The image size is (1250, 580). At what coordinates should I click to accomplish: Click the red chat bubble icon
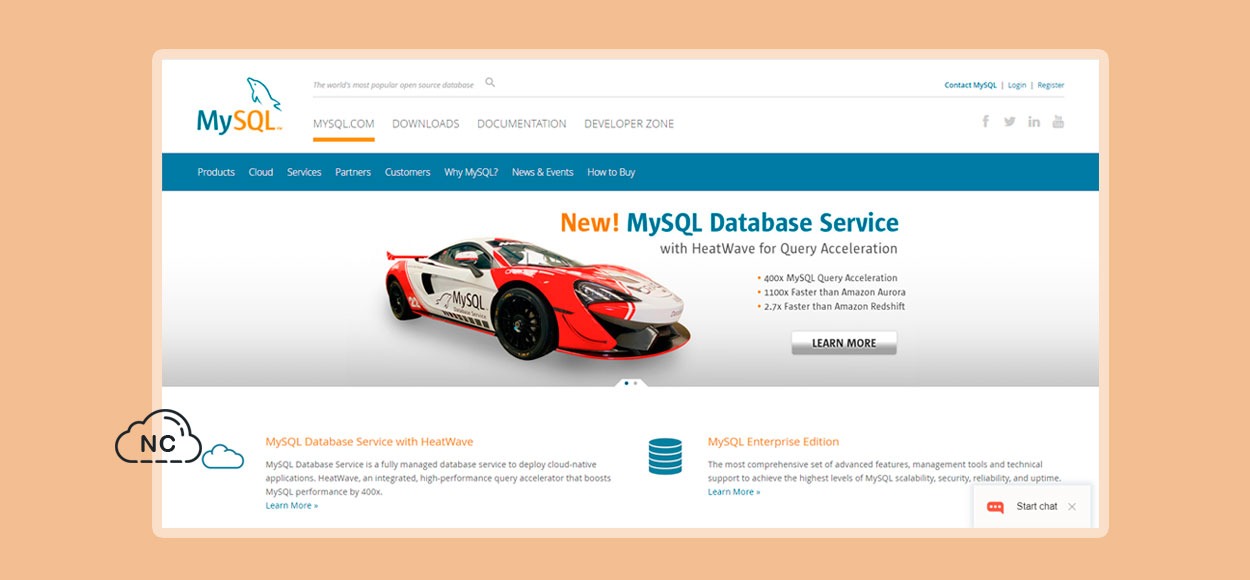[x=995, y=507]
